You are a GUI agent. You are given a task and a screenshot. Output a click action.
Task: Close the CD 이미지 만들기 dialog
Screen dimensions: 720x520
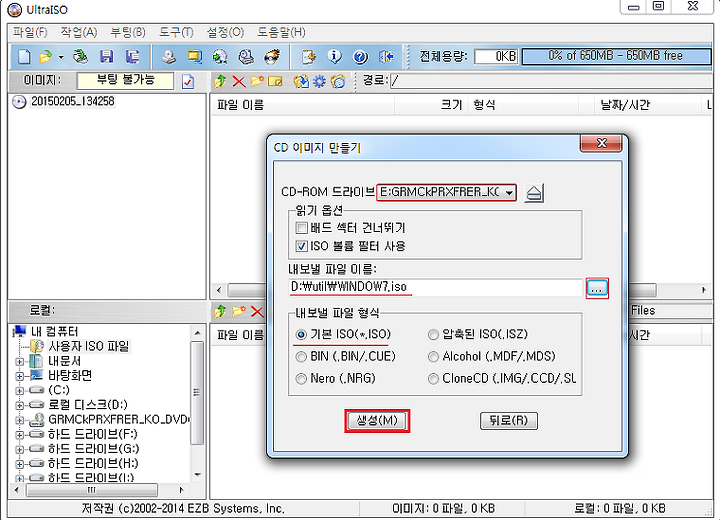point(601,143)
